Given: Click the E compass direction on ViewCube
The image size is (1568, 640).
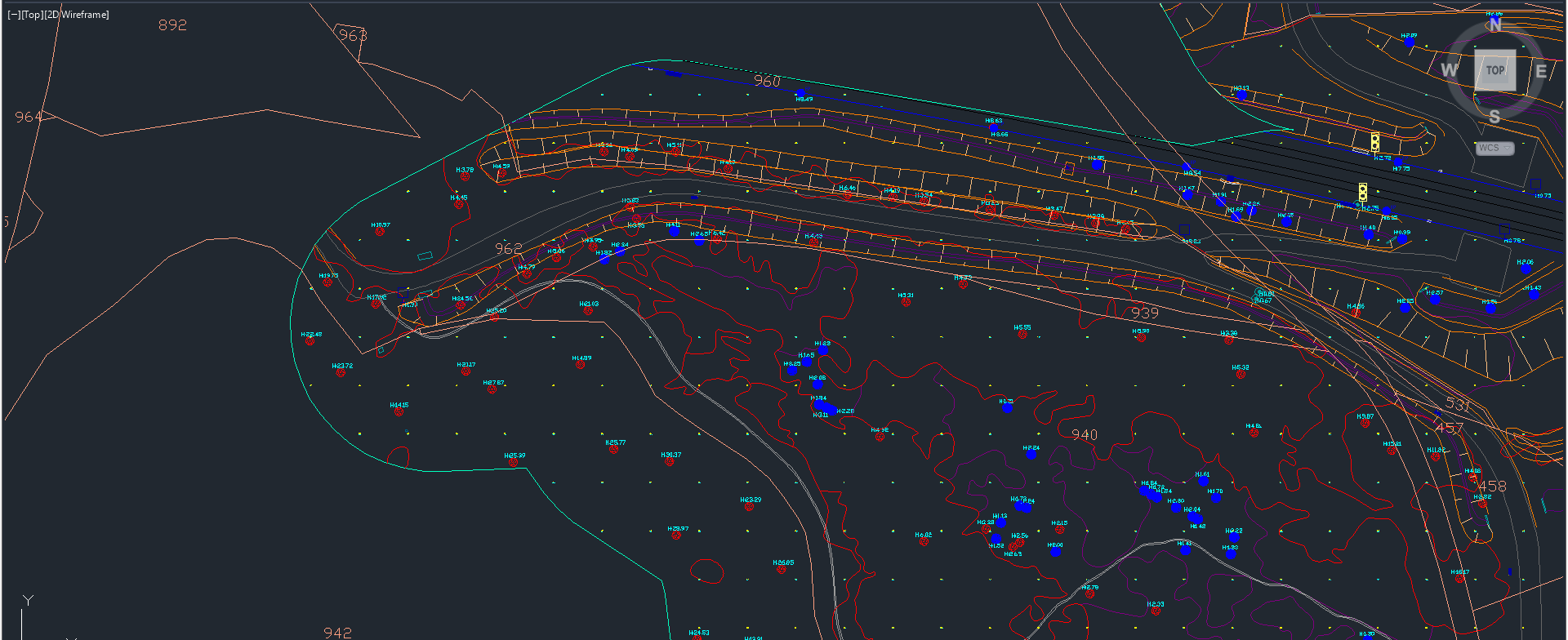Looking at the screenshot, I should (1540, 72).
